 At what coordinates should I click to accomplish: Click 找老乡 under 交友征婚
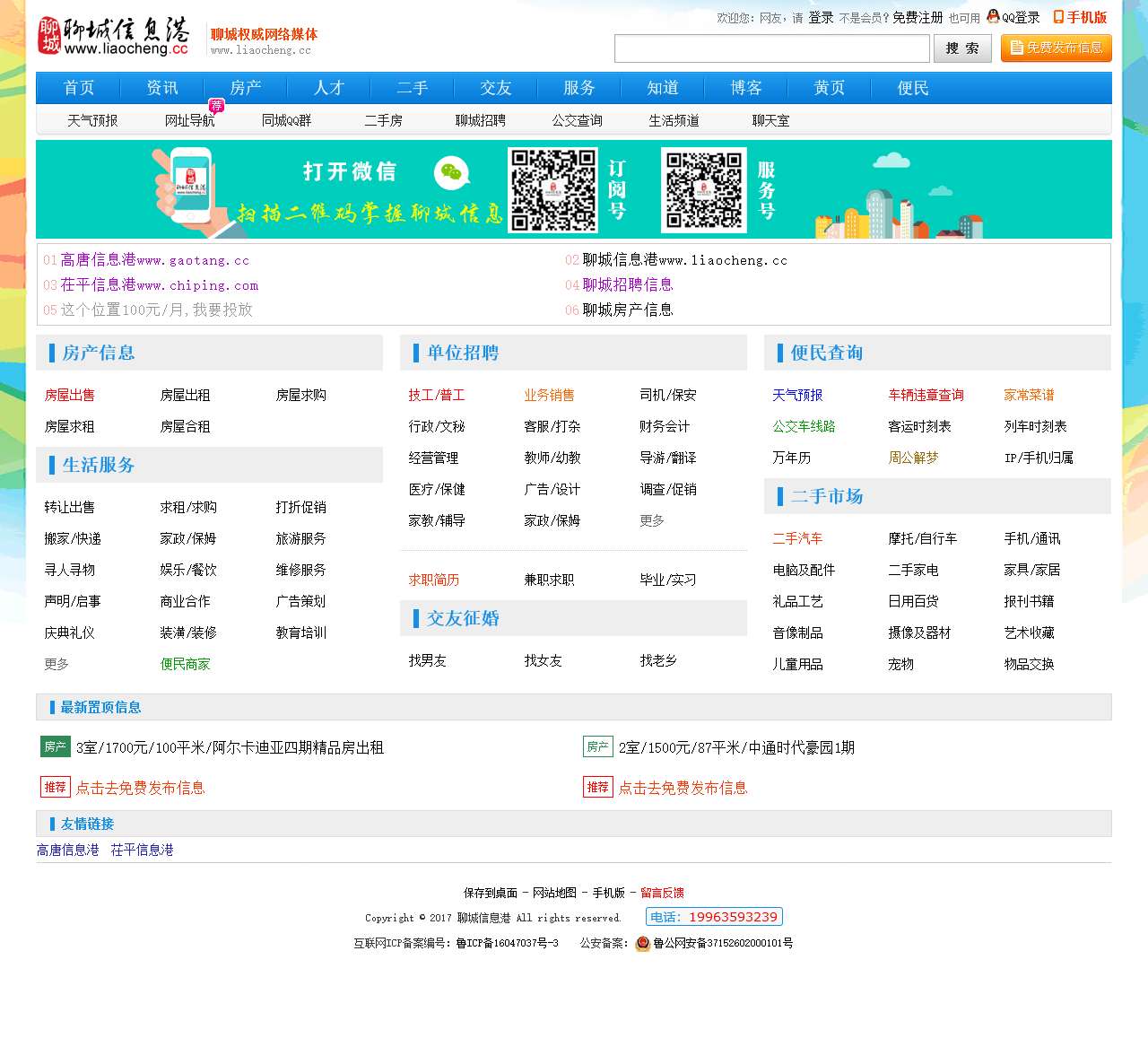coord(658,660)
